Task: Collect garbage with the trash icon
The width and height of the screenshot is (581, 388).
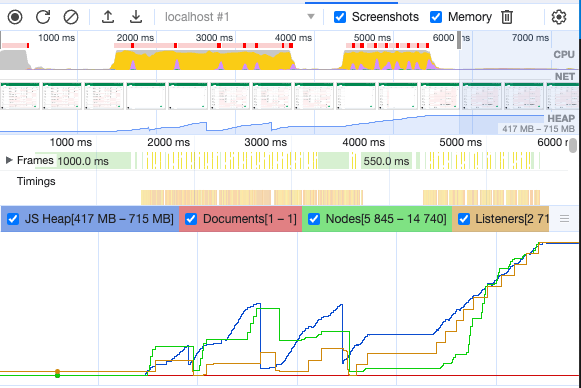Action: 507,17
